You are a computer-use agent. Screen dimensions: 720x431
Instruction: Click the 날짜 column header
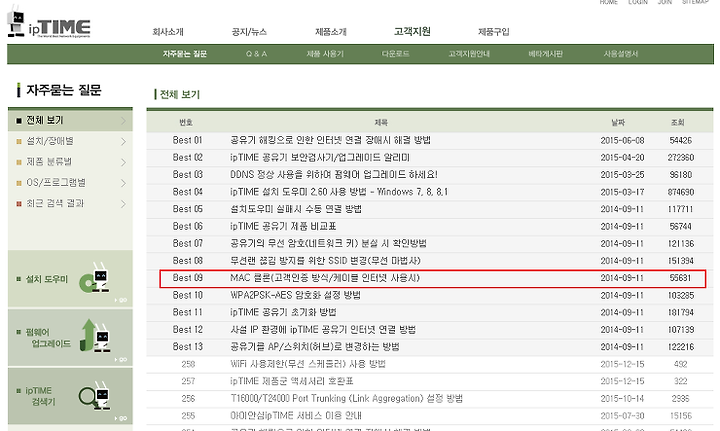(x=618, y=123)
